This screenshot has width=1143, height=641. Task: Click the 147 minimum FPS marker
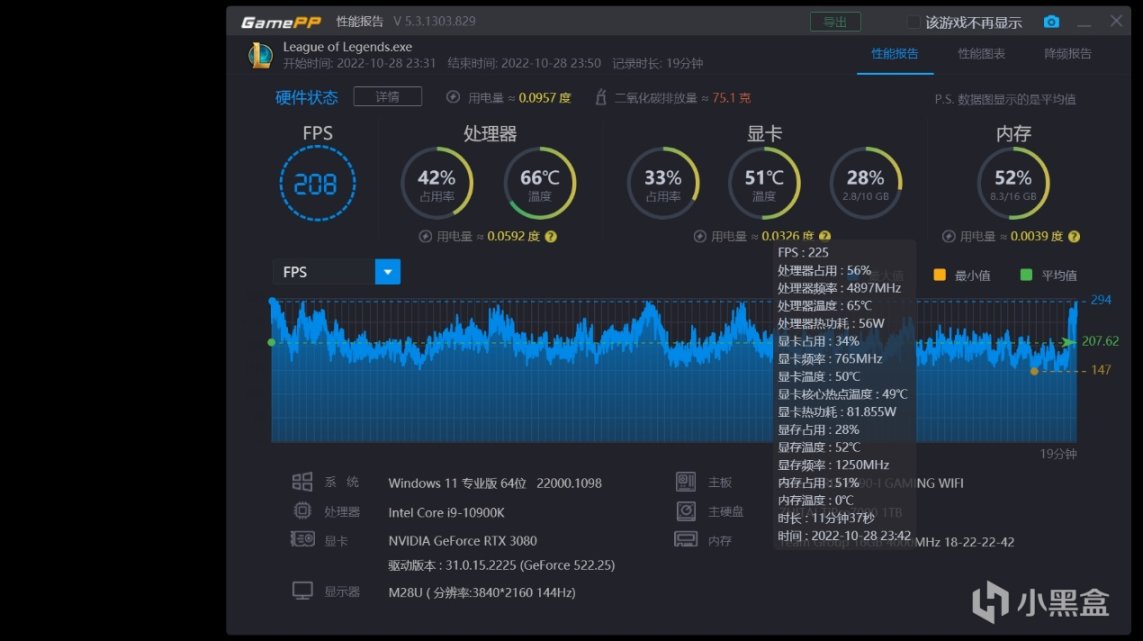pos(1101,370)
